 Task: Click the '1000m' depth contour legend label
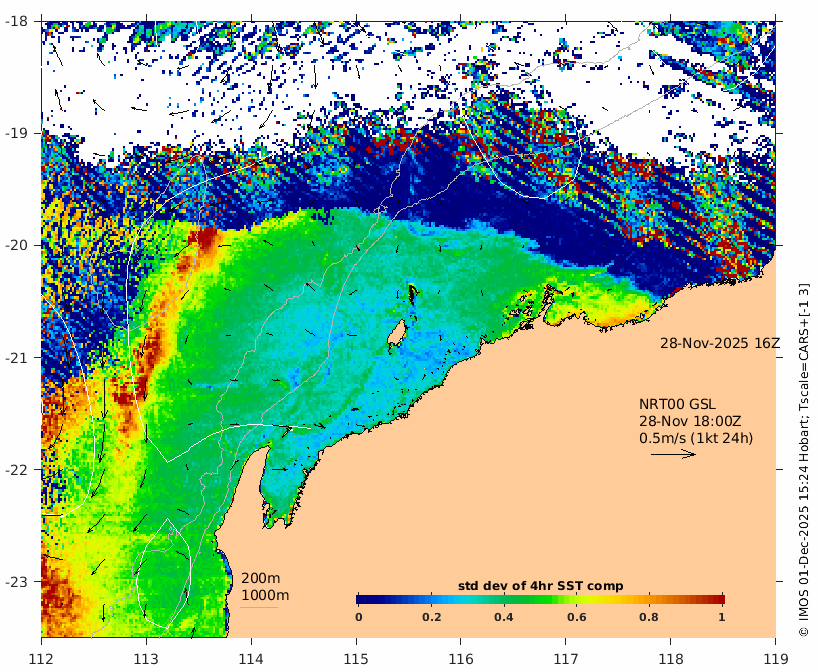coord(265,595)
